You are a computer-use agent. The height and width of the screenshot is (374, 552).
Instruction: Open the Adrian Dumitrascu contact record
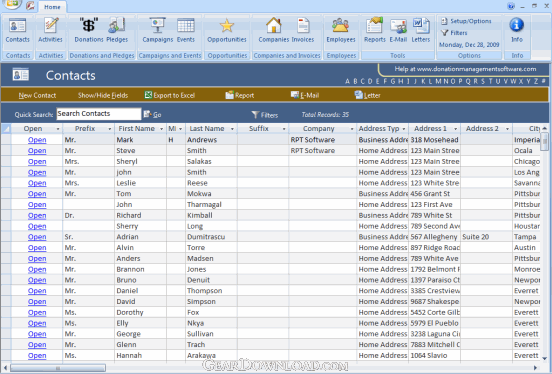[37, 237]
